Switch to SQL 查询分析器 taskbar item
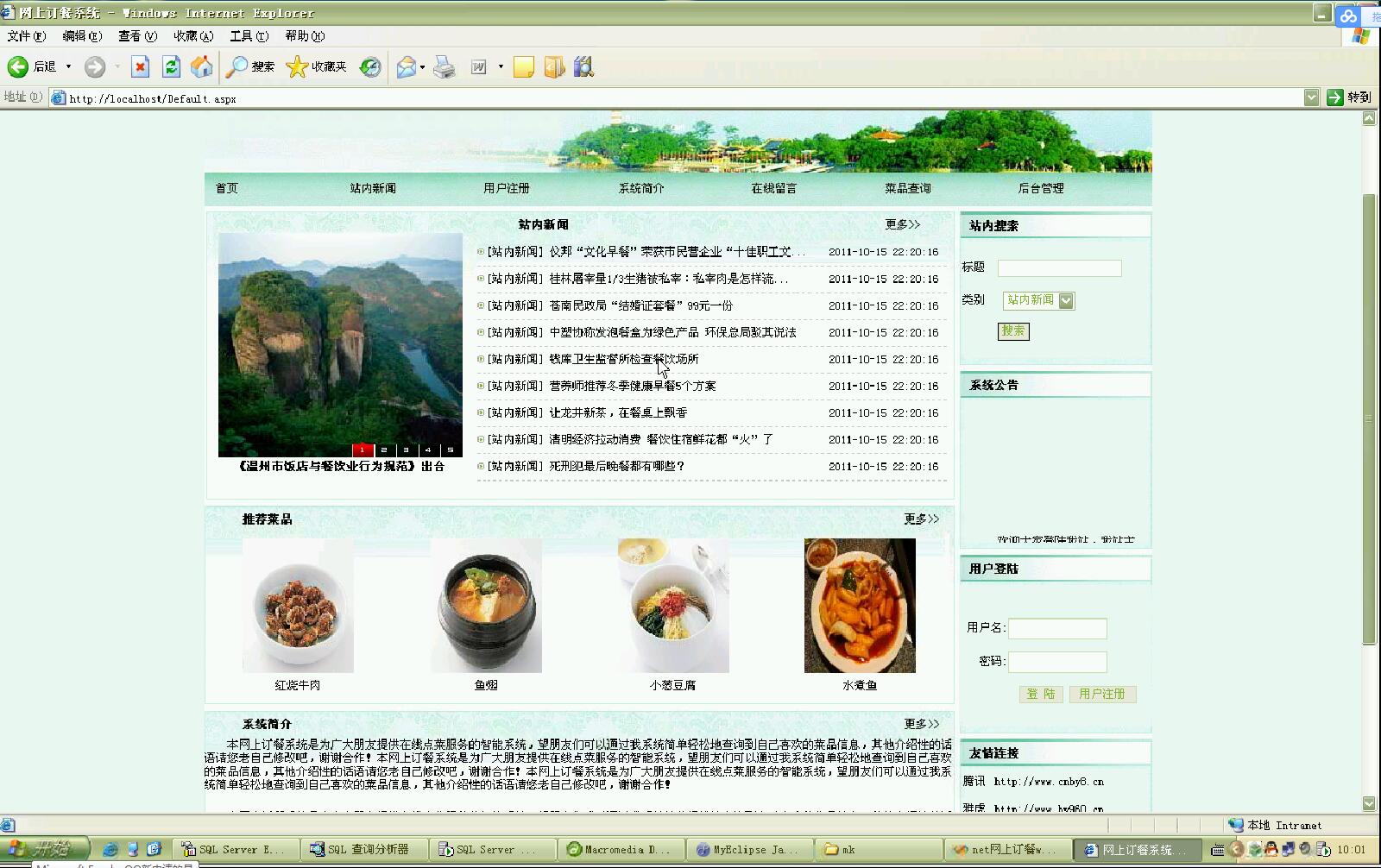 364,849
